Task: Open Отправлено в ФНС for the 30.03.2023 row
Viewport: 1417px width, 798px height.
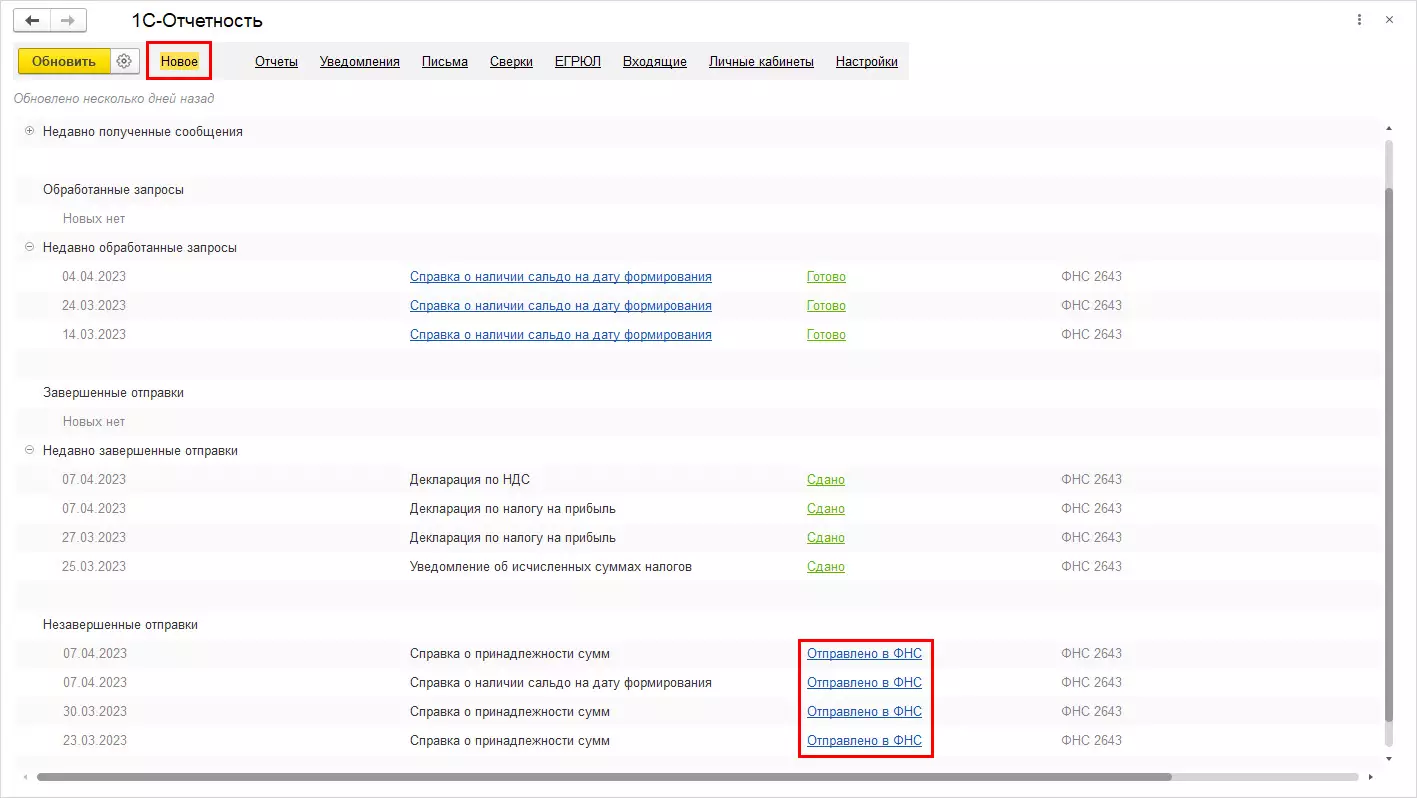Action: click(x=864, y=711)
